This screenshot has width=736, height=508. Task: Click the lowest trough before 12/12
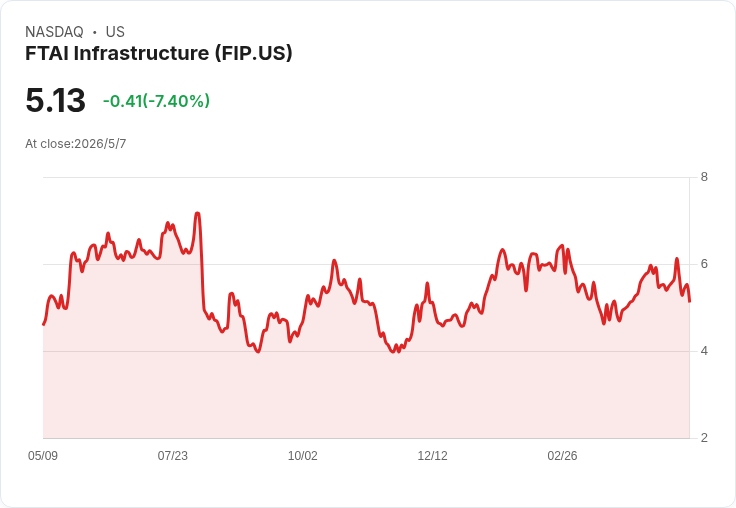(393, 352)
